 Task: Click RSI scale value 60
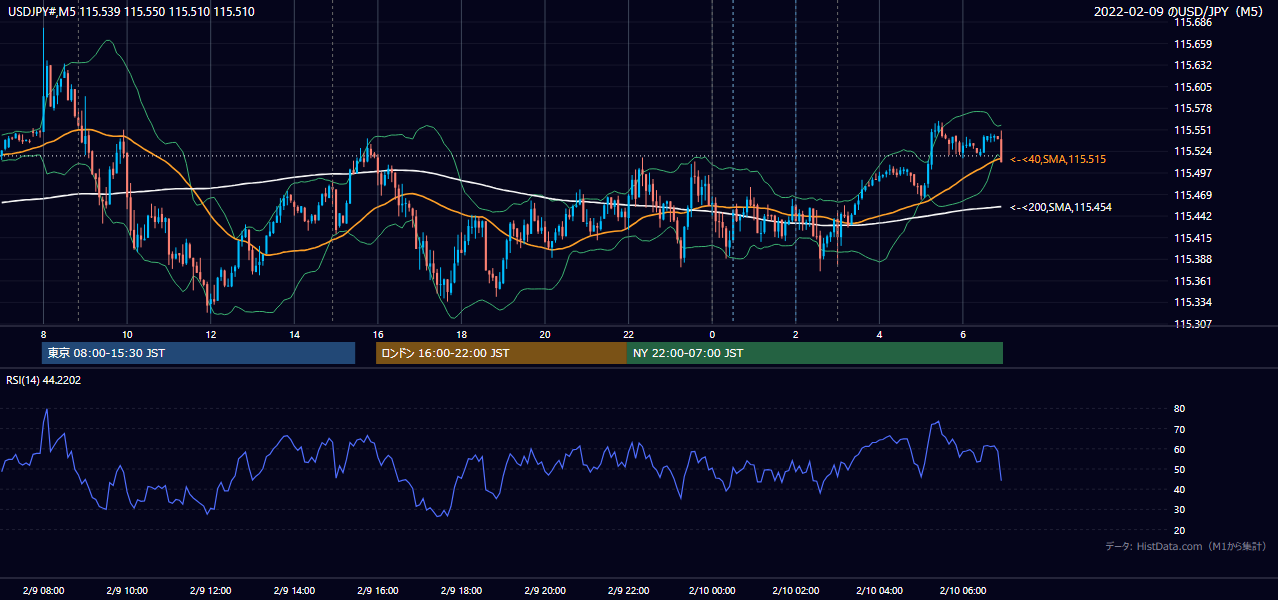1179,449
